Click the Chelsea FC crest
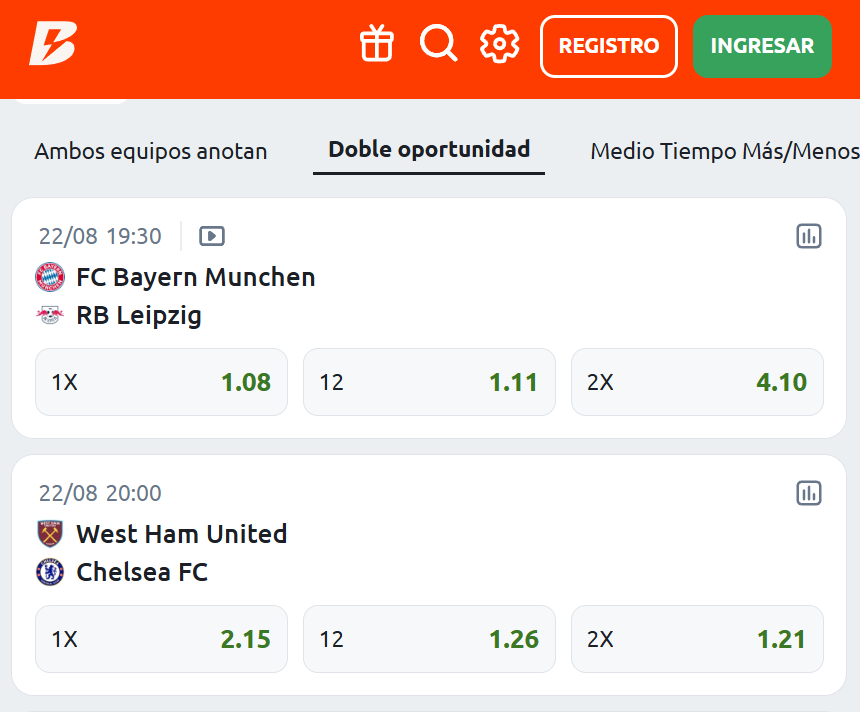 (x=50, y=572)
